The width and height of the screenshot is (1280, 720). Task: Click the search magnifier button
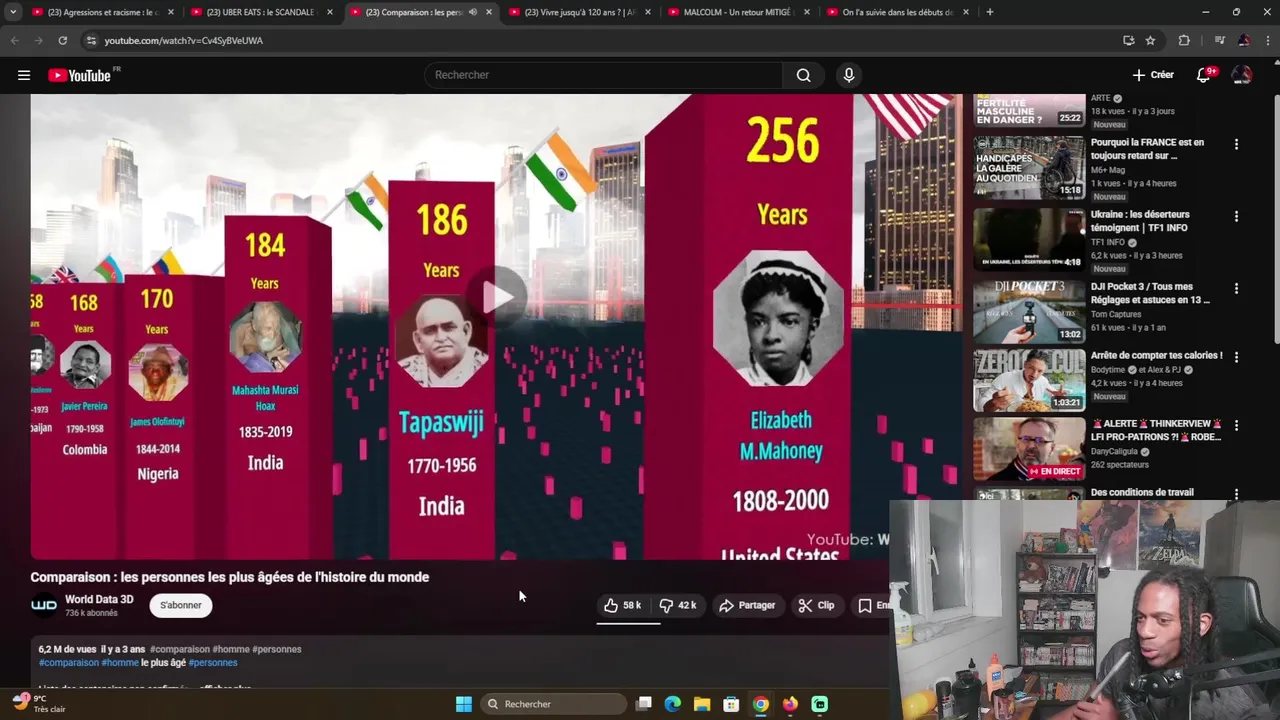tap(804, 75)
